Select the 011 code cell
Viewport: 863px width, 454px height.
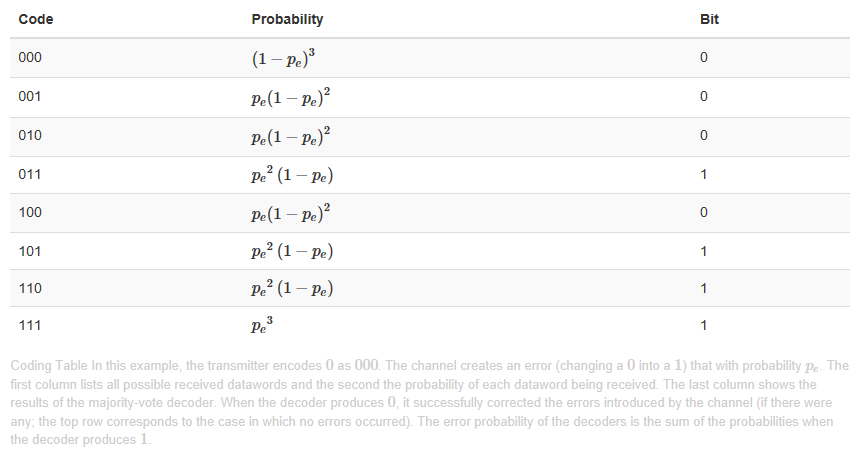tap(29, 174)
